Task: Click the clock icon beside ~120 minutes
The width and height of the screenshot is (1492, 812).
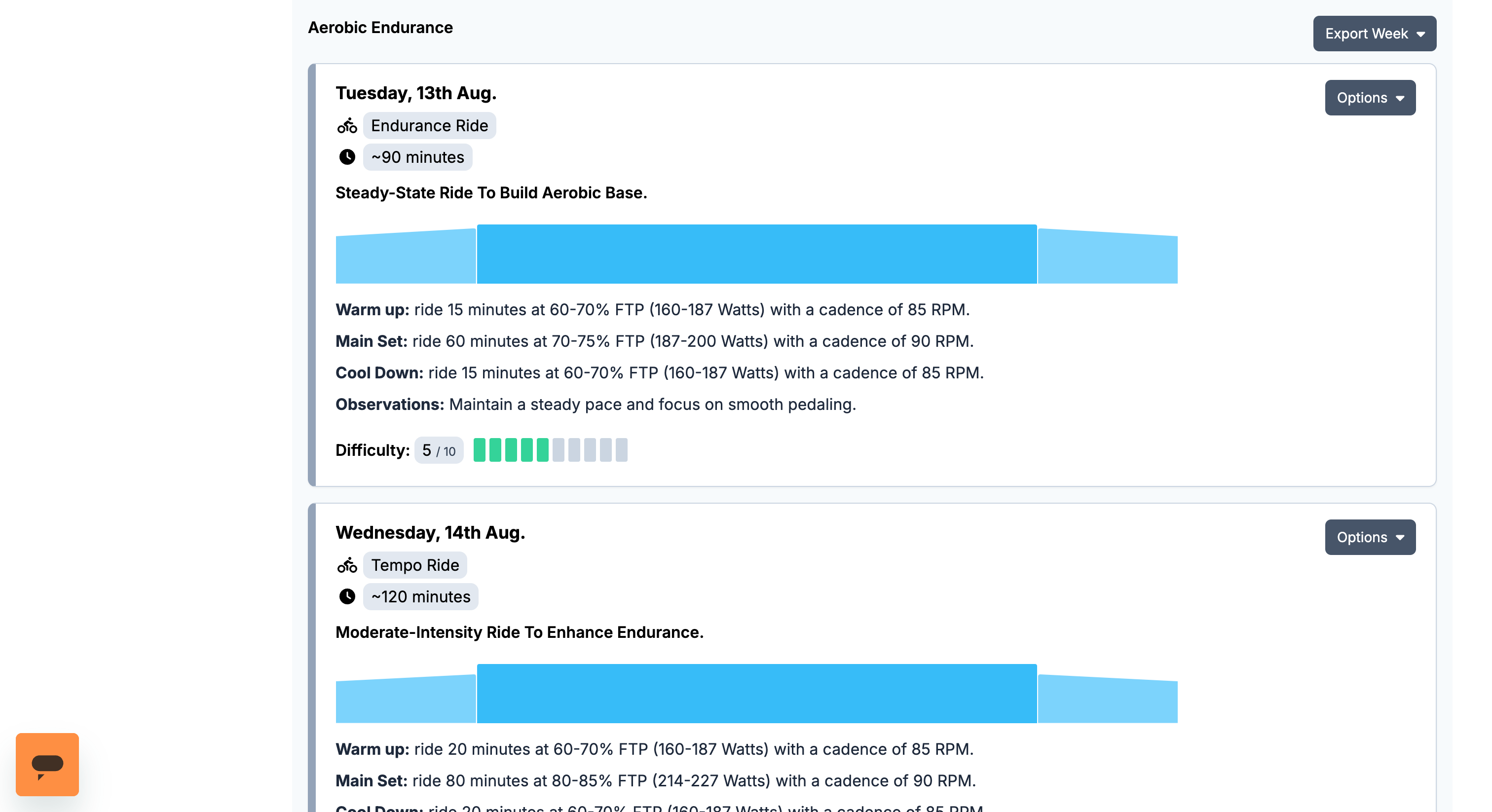Action: tap(347, 596)
